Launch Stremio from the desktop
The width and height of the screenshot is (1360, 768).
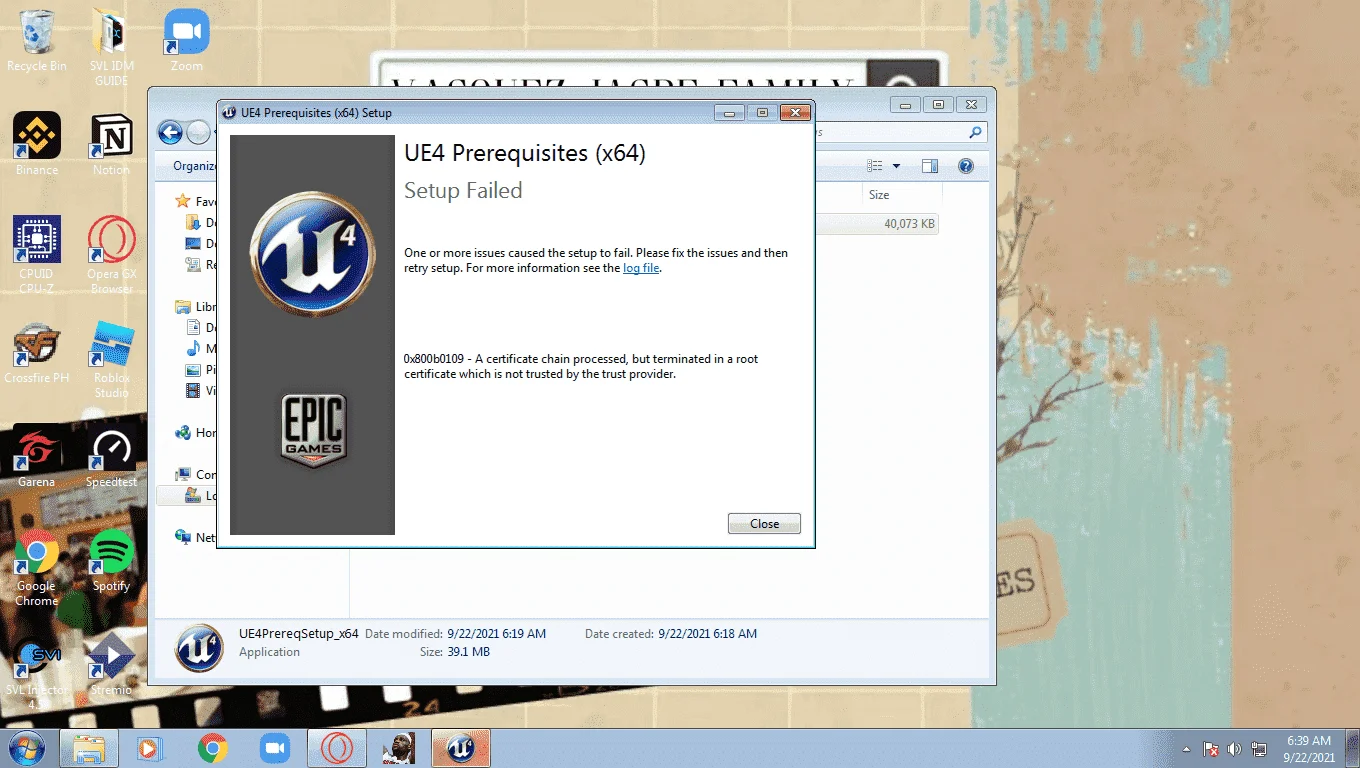click(112, 663)
